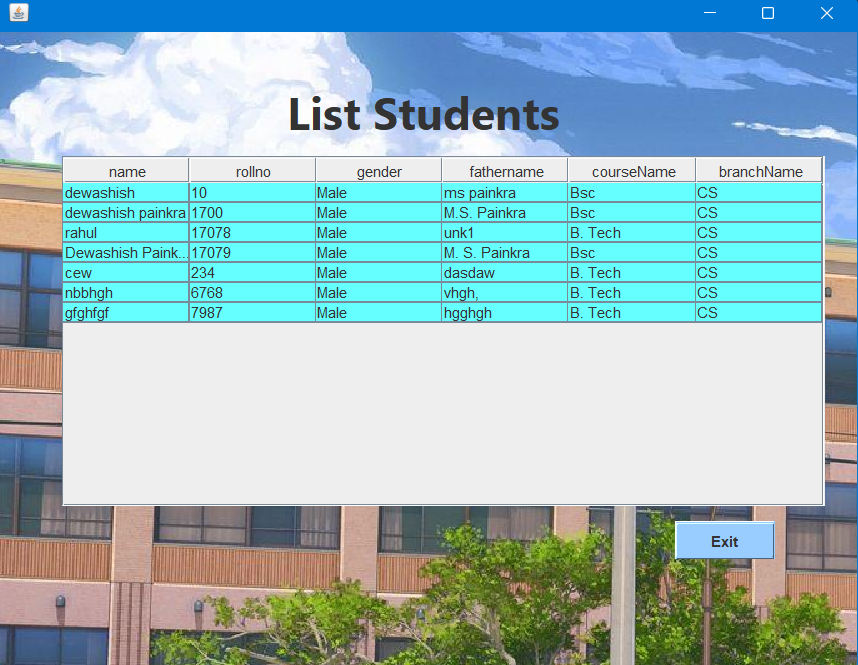Click the 'fathername' column header
Image resolution: width=858 pixels, height=665 pixels.
504,170
